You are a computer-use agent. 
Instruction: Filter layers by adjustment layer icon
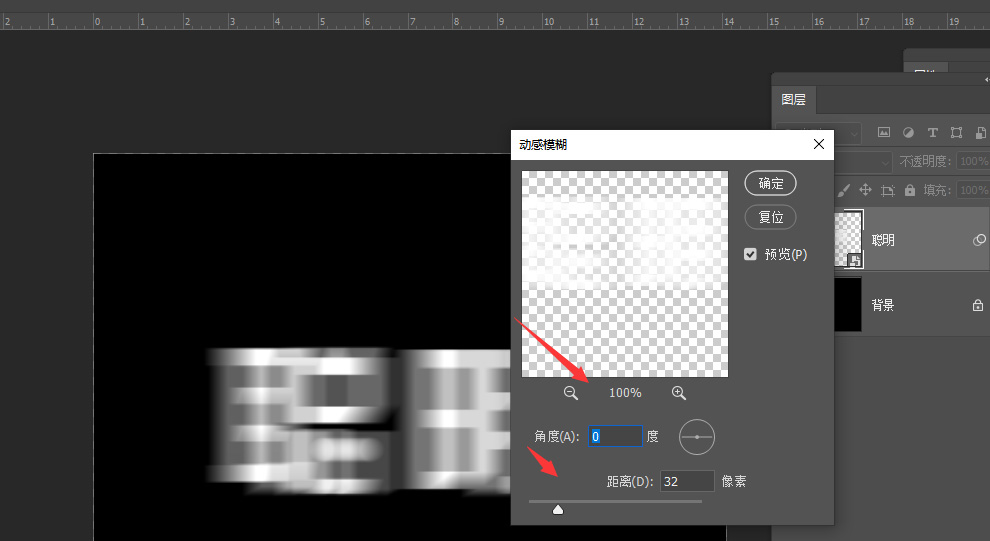(908, 133)
